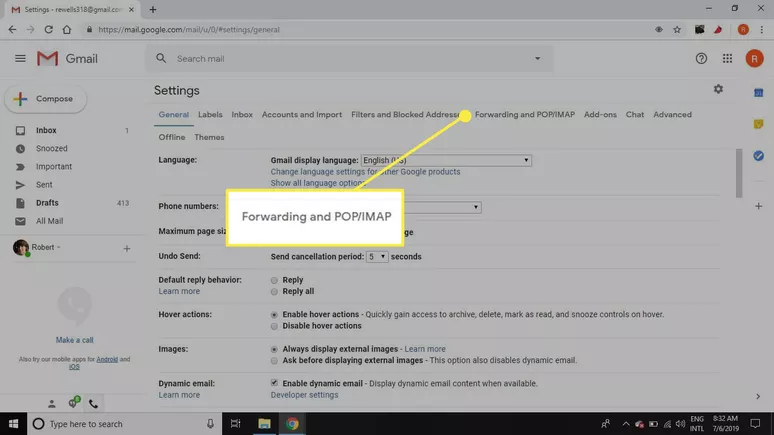774x435 pixels.
Task: Select the Reply all radio button
Action: pyautogui.click(x=274, y=292)
